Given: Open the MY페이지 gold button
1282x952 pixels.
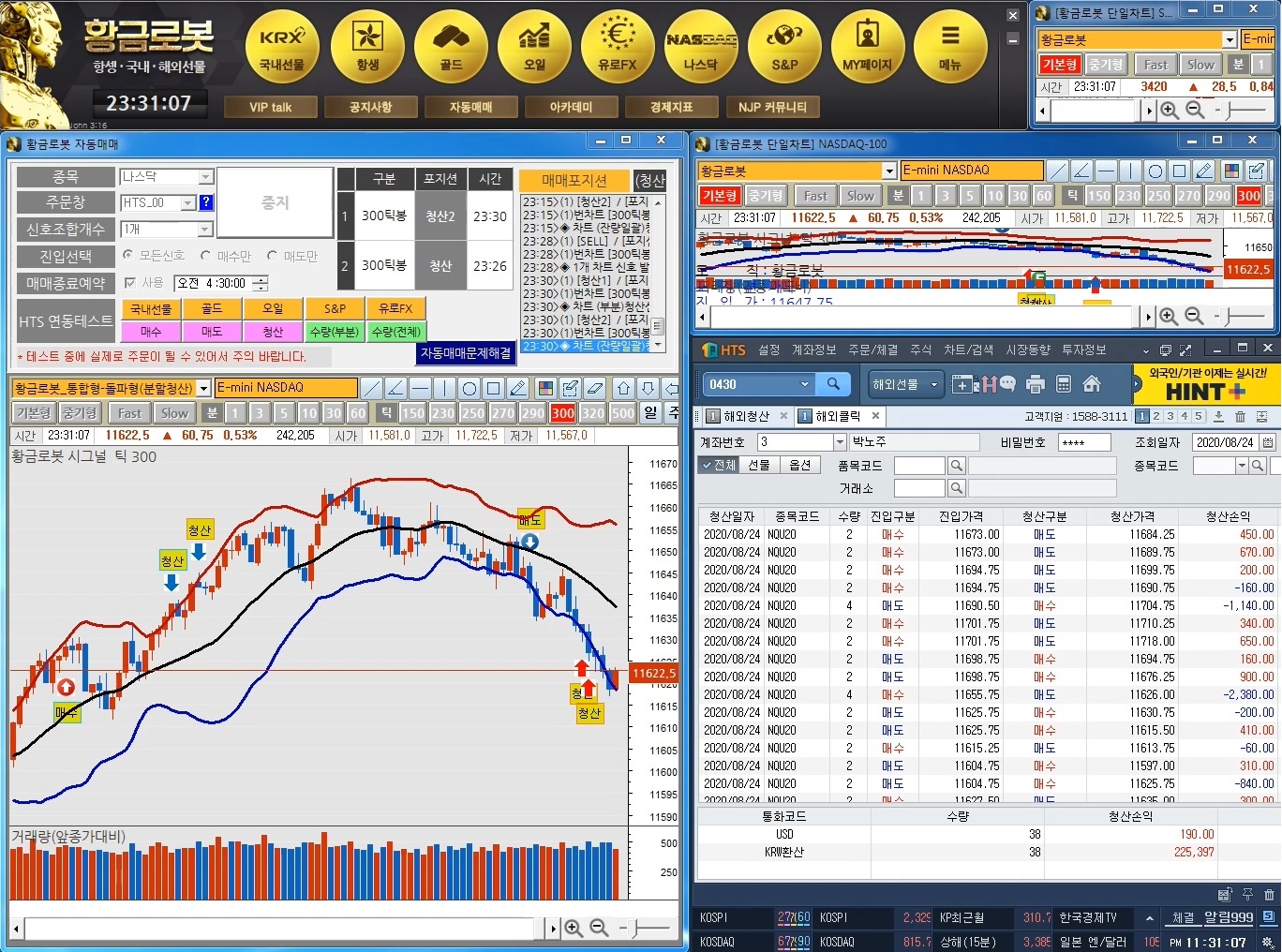Looking at the screenshot, I should [867, 46].
